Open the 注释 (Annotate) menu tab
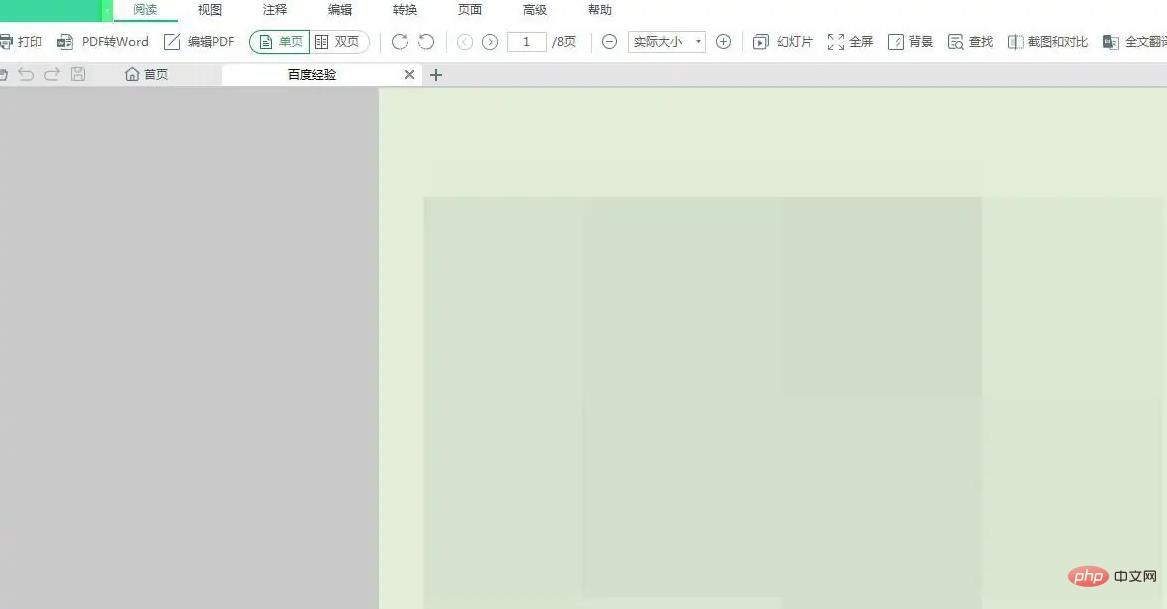Viewport: 1167px width, 609px height. pyautogui.click(x=275, y=10)
